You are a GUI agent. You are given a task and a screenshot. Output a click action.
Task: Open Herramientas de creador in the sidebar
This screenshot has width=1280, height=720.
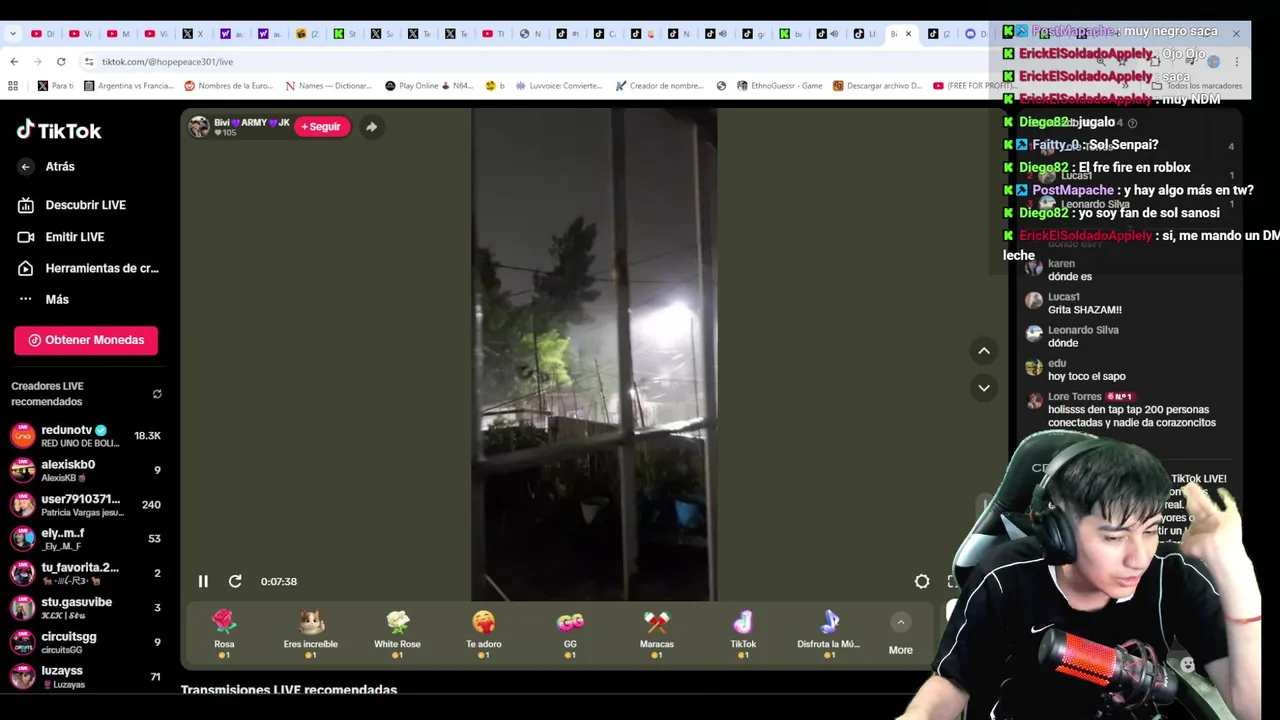[x=88, y=268]
